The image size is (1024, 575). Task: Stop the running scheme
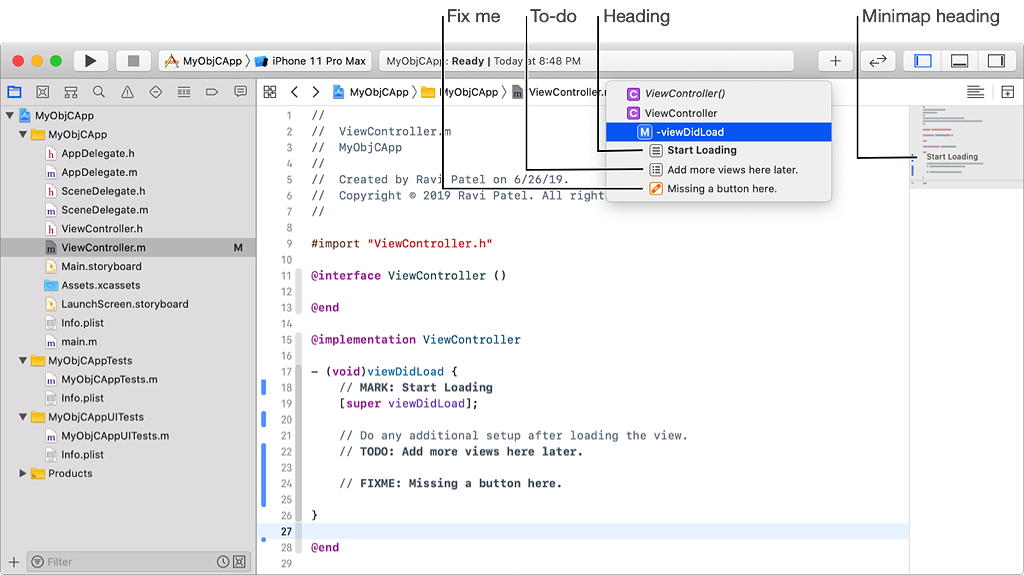(133, 61)
